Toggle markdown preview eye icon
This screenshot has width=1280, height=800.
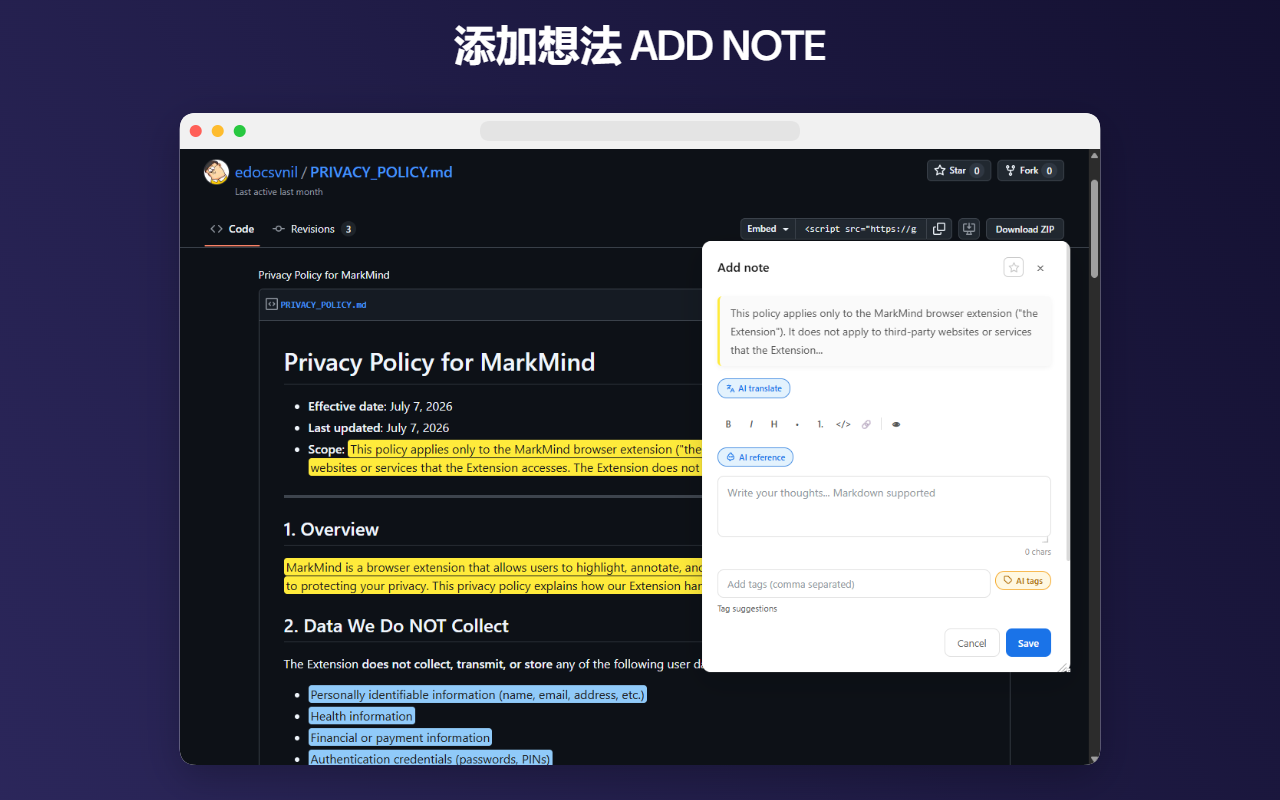click(x=896, y=424)
